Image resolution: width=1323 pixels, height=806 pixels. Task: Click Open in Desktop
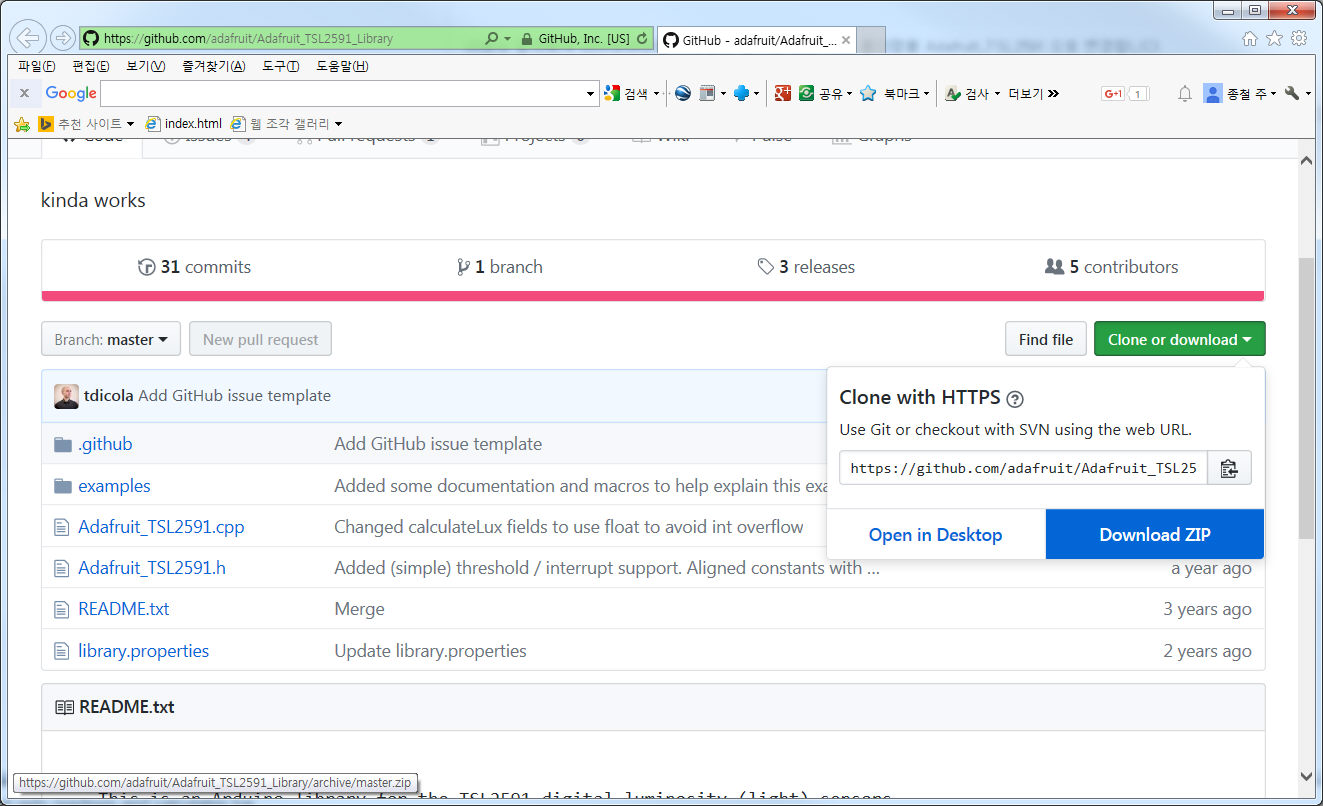(935, 535)
